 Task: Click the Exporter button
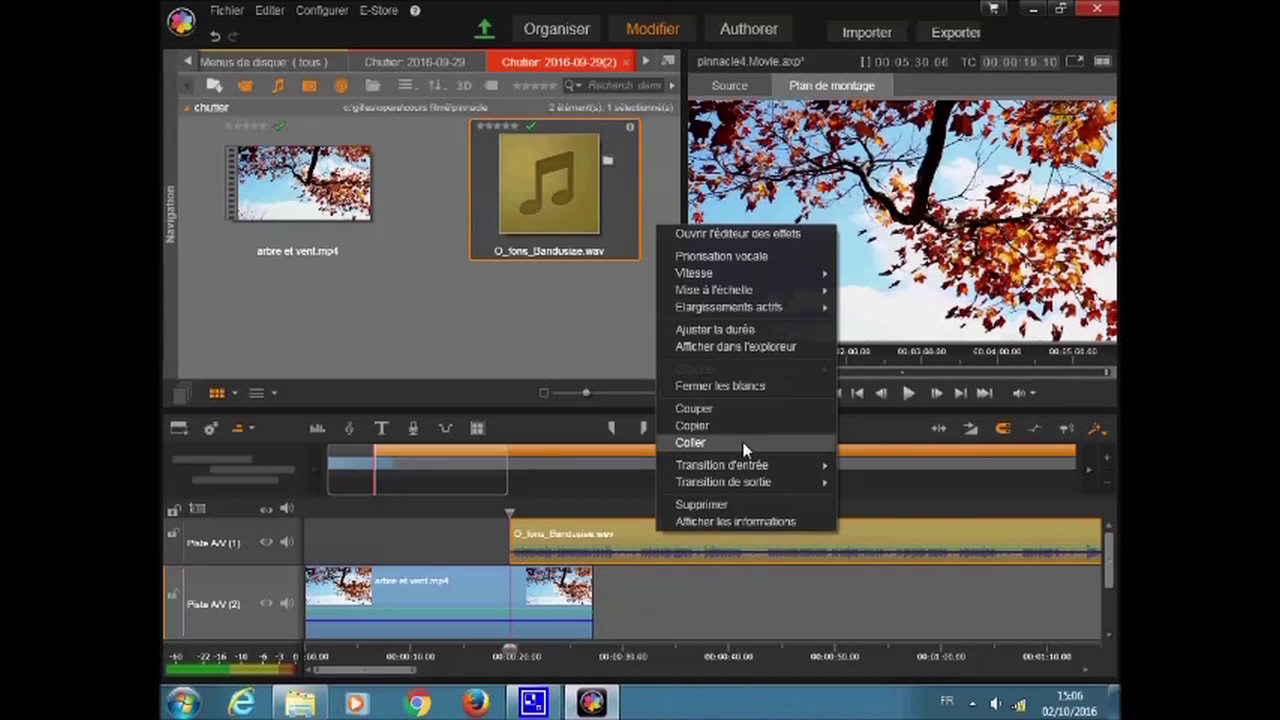(955, 32)
